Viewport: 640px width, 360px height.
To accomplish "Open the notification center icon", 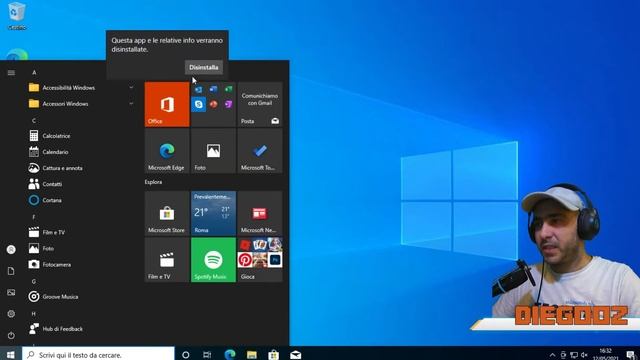I will pyautogui.click(x=631, y=355).
